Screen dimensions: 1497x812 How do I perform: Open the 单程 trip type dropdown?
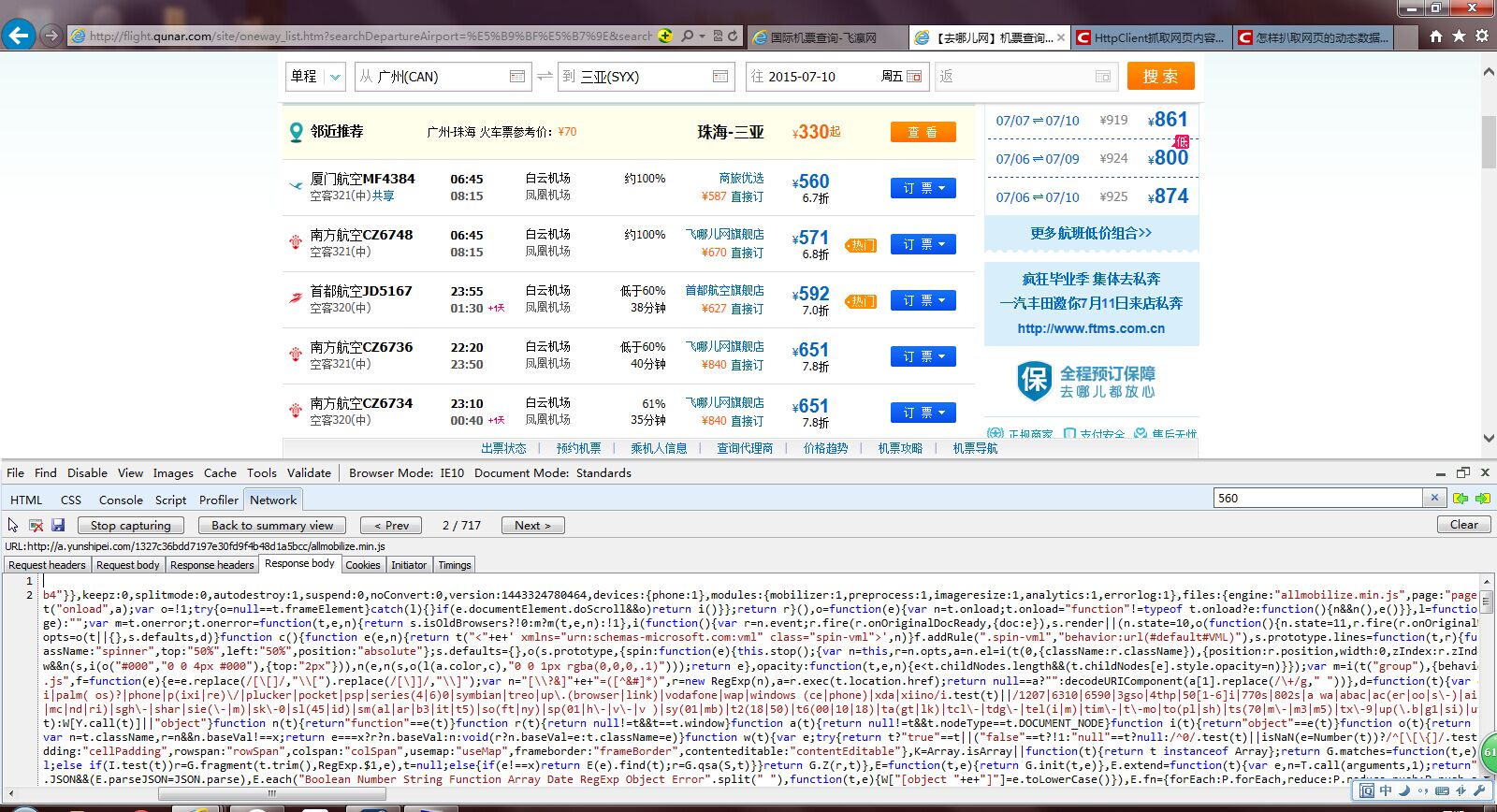pyautogui.click(x=315, y=77)
